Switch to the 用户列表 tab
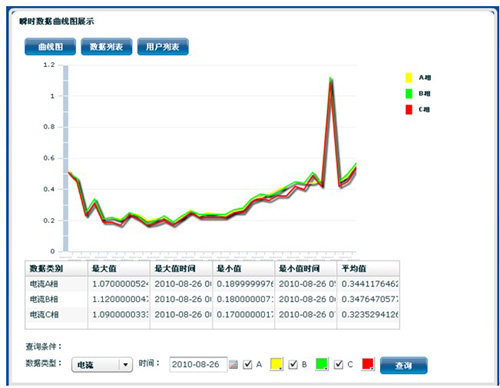 163,47
